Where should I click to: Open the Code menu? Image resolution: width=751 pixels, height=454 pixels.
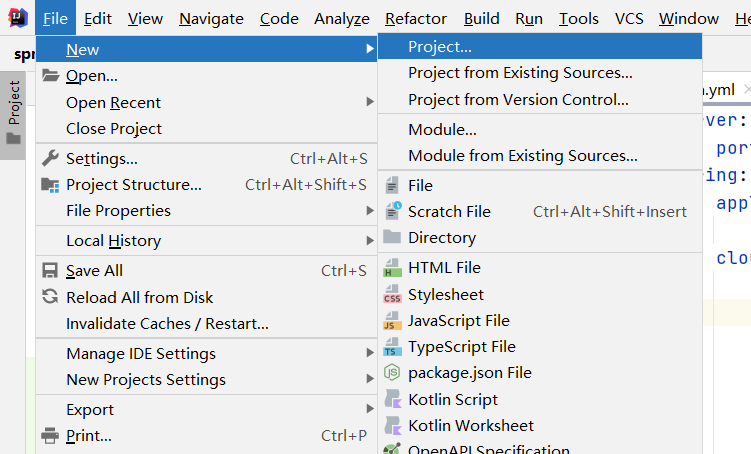279,18
